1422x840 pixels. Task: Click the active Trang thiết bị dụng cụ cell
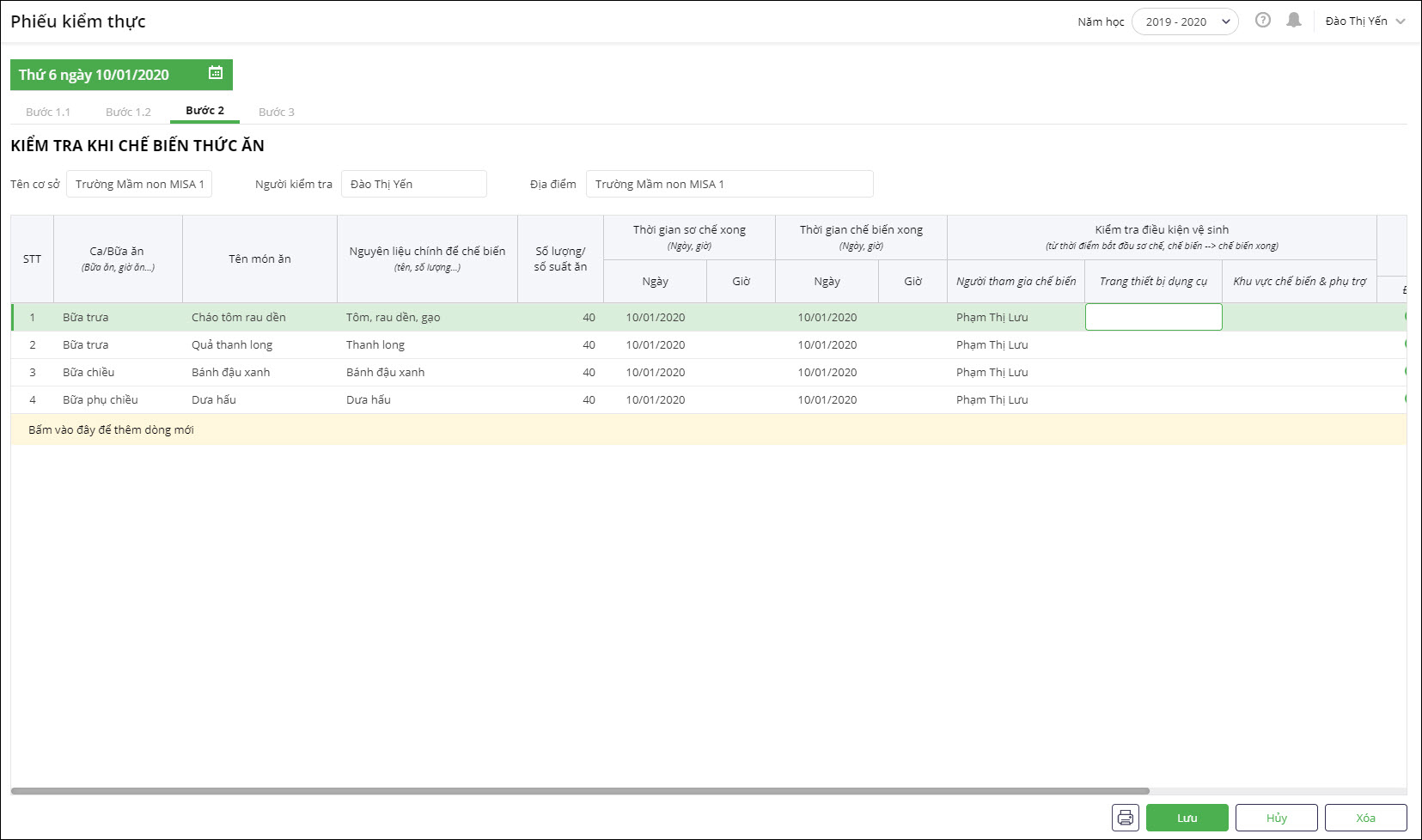[1153, 317]
